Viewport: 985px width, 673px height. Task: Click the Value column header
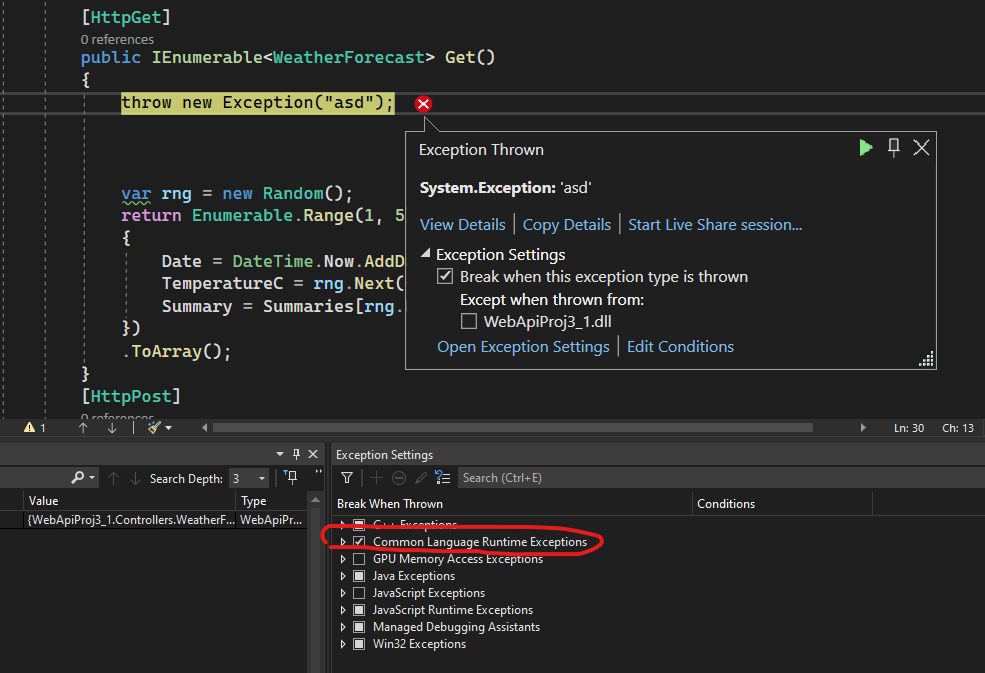131,501
